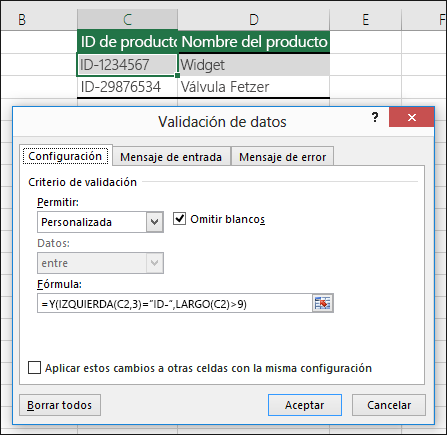Select cell containing ID-29876534

pos(127,87)
